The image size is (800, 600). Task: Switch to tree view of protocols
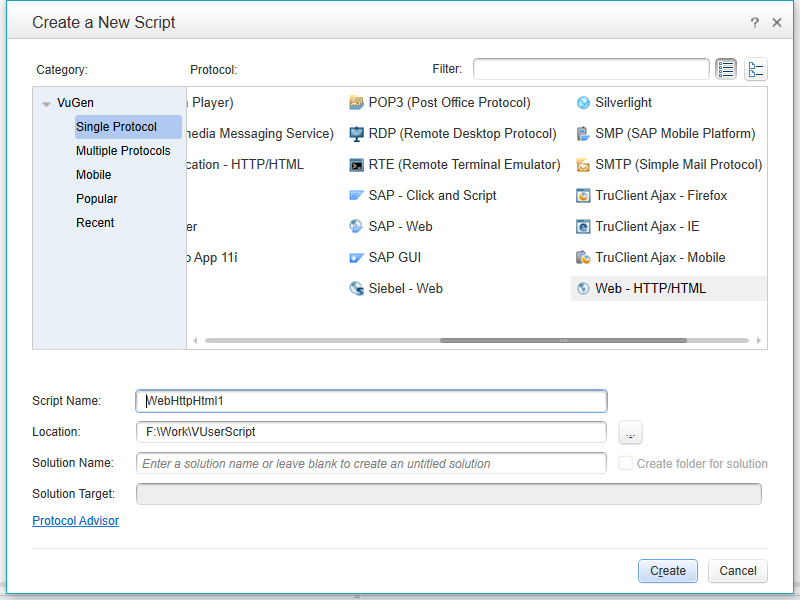pyautogui.click(x=756, y=69)
